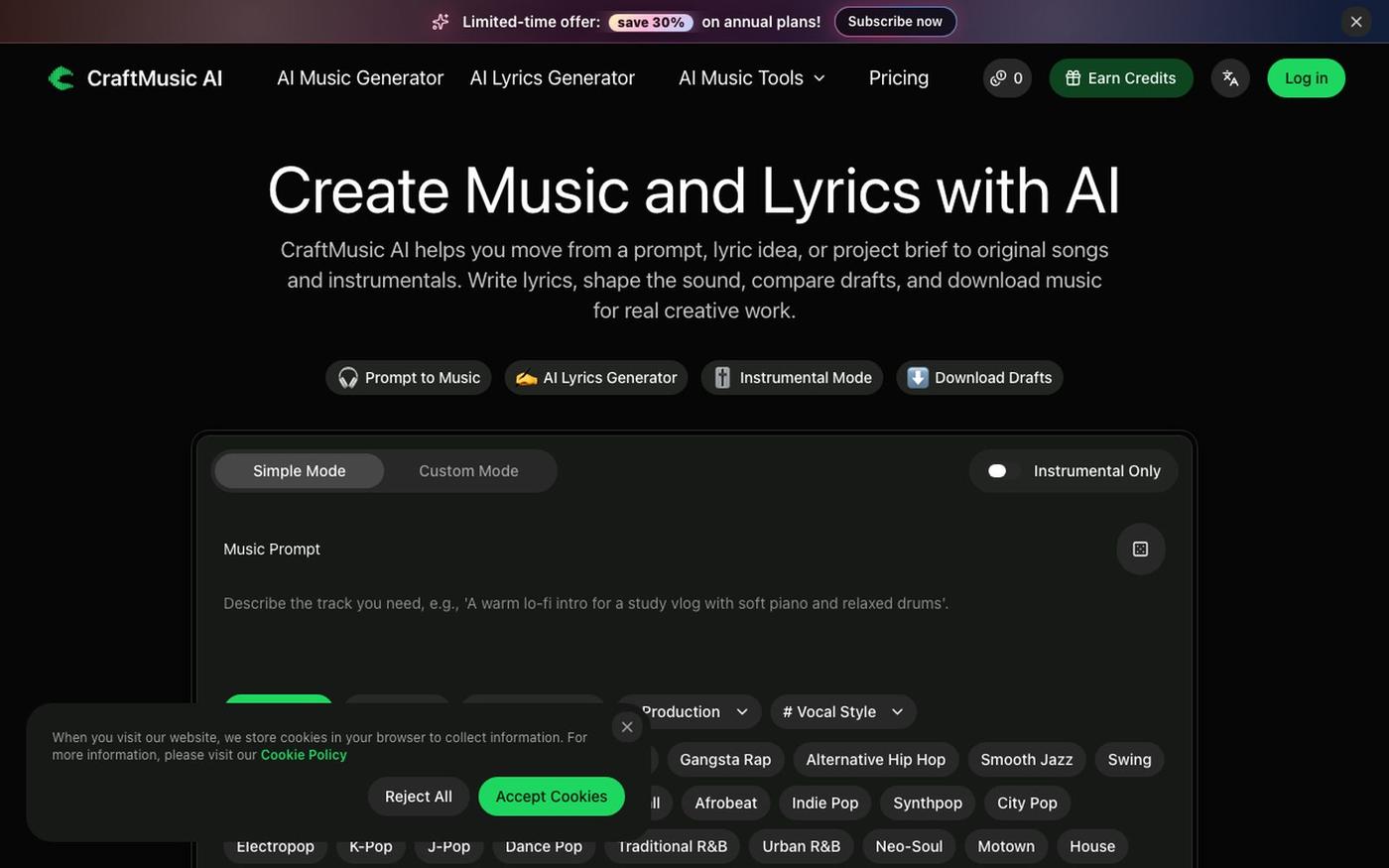Open the language translation icon
1389x868 pixels.
1230,78
